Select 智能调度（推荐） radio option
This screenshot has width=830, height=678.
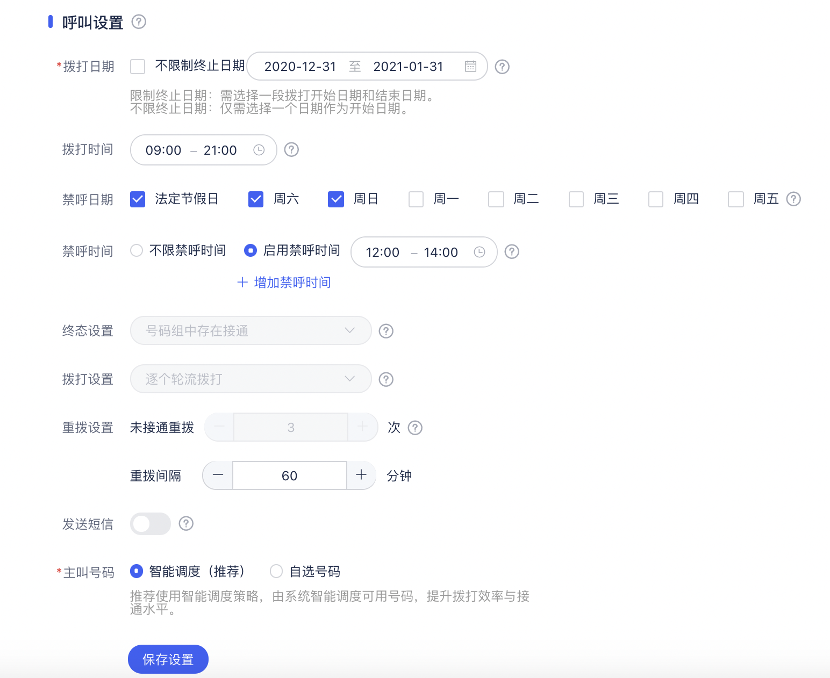(x=137, y=571)
